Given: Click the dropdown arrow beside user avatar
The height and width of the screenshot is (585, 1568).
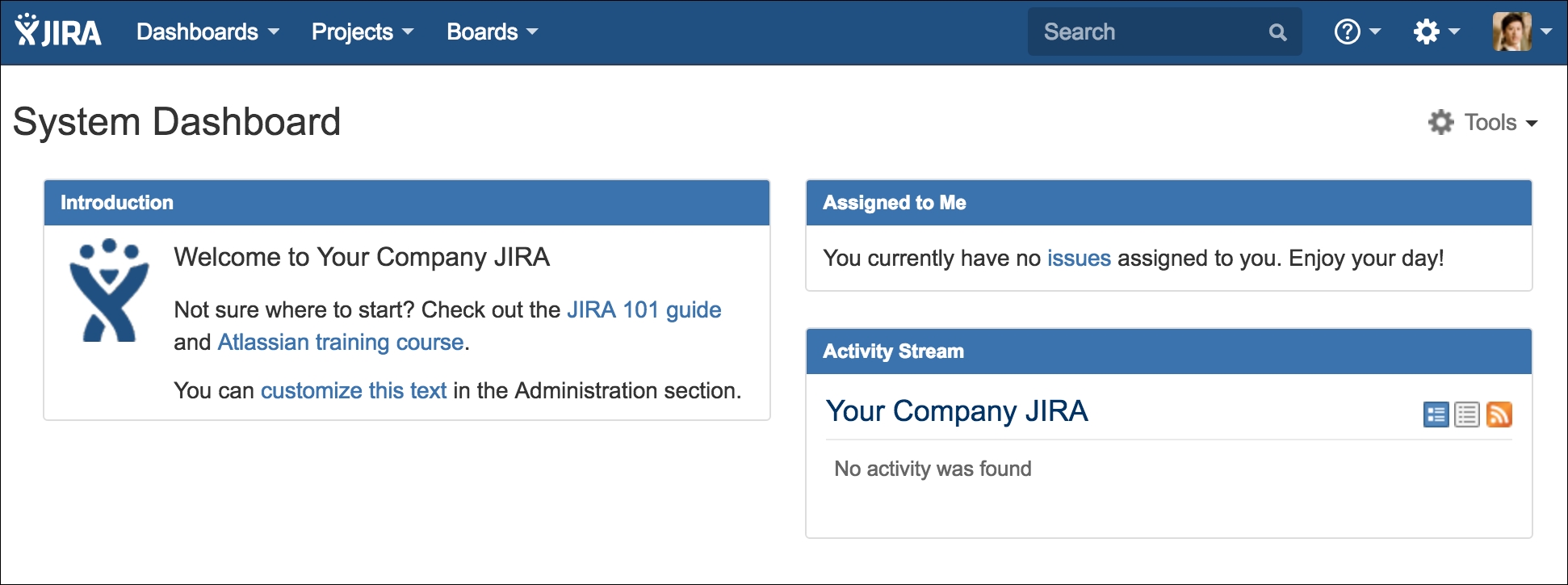Looking at the screenshot, I should [x=1546, y=32].
